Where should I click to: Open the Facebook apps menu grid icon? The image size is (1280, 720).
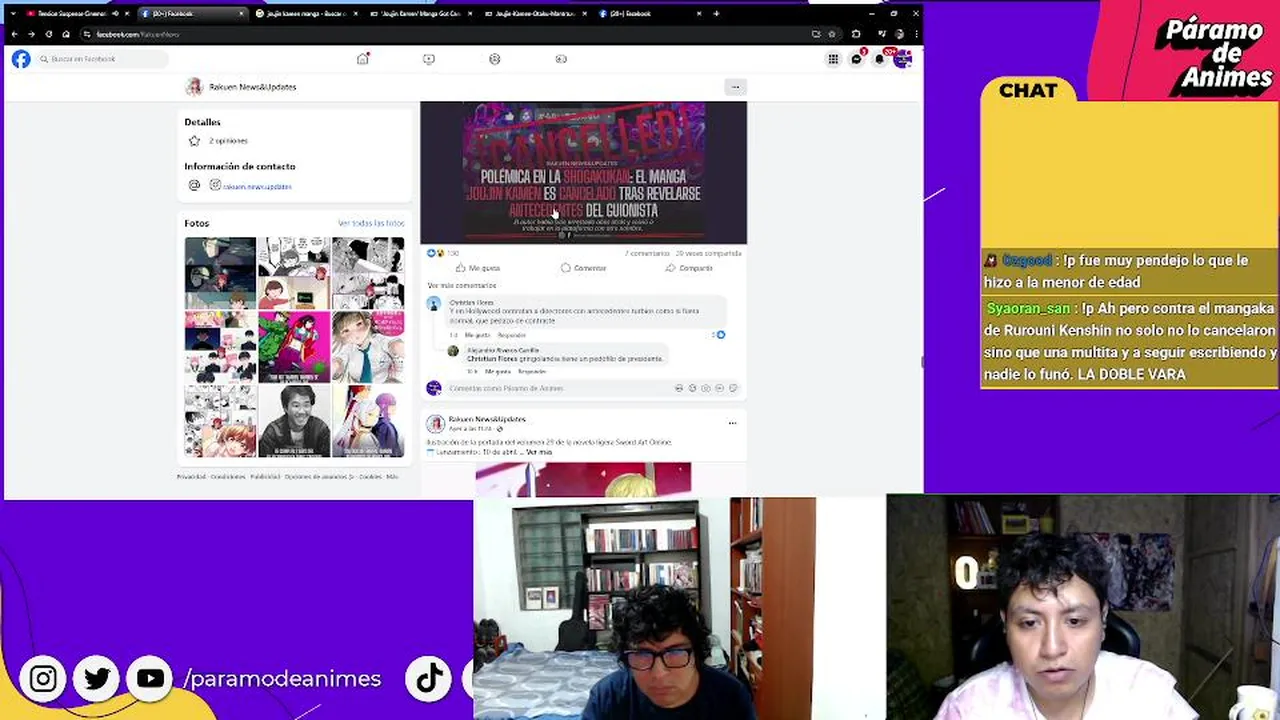[x=833, y=59]
